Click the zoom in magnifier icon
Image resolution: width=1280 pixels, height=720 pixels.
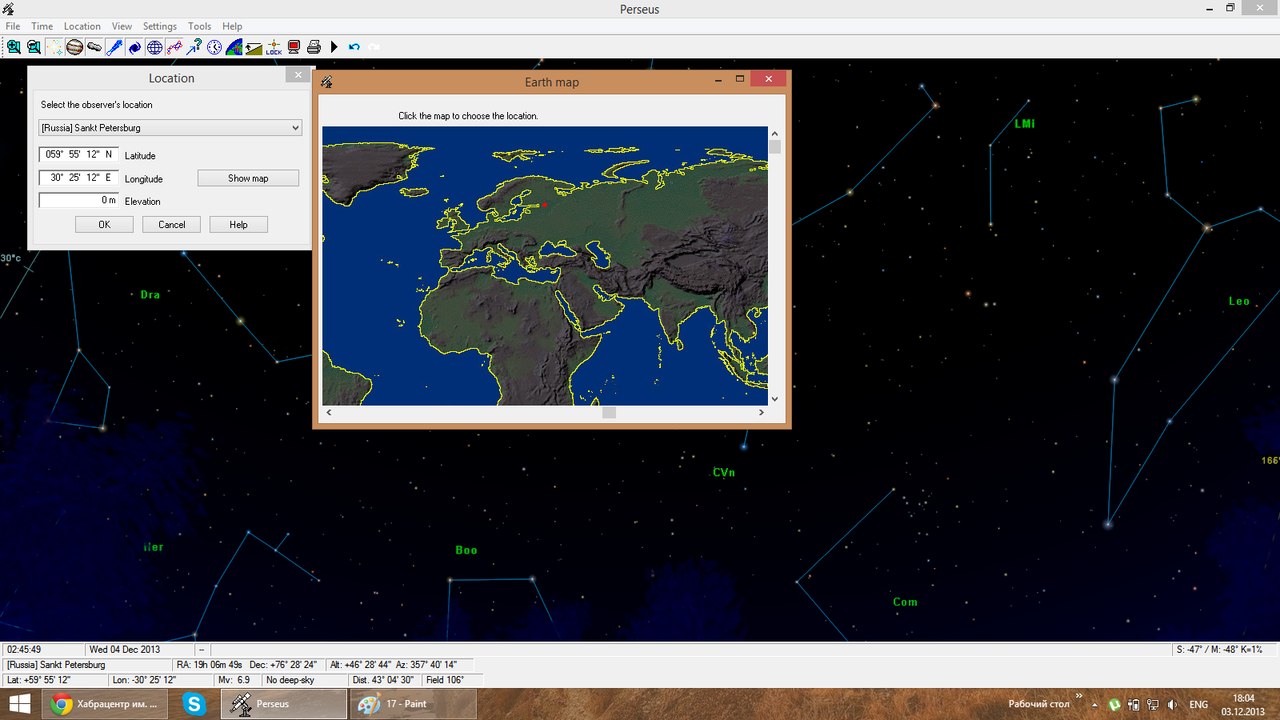point(14,47)
